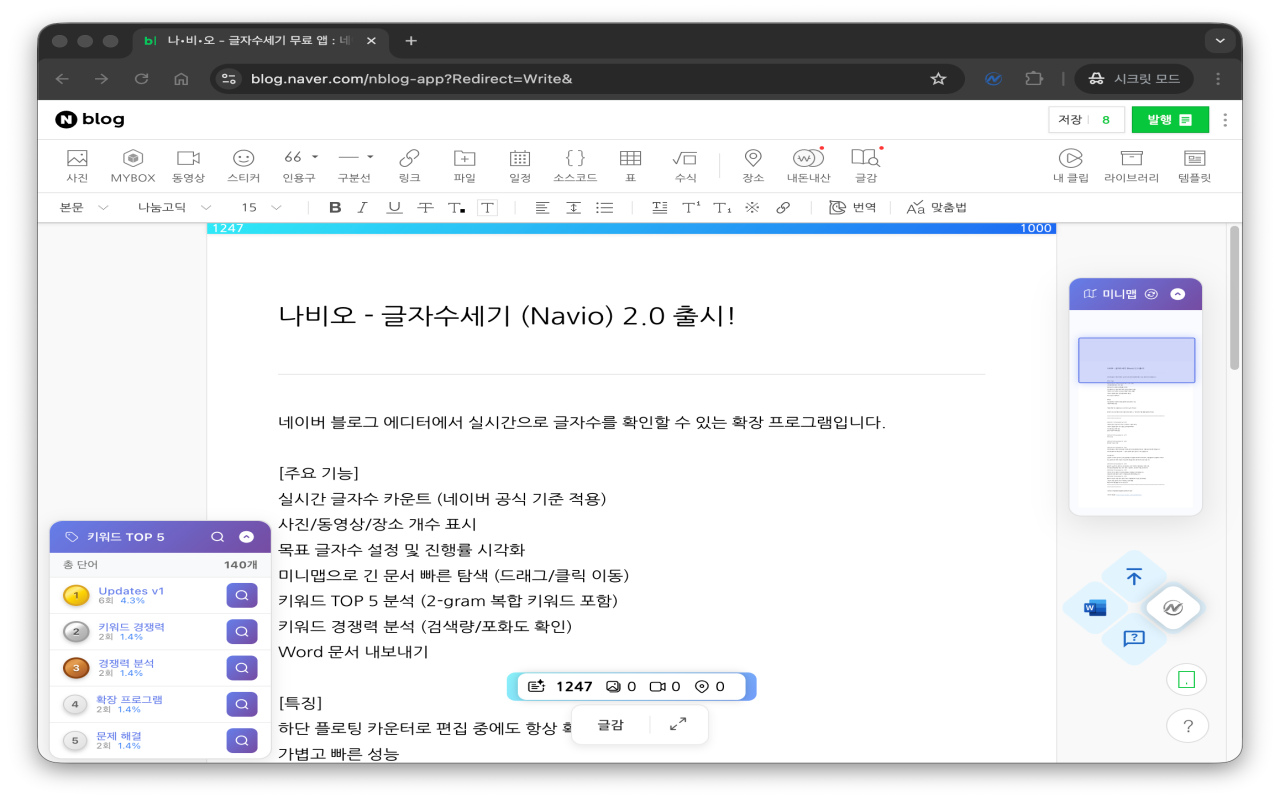Insert a 링크 link
The width and height of the screenshot is (1280, 800).
pyautogui.click(x=409, y=165)
